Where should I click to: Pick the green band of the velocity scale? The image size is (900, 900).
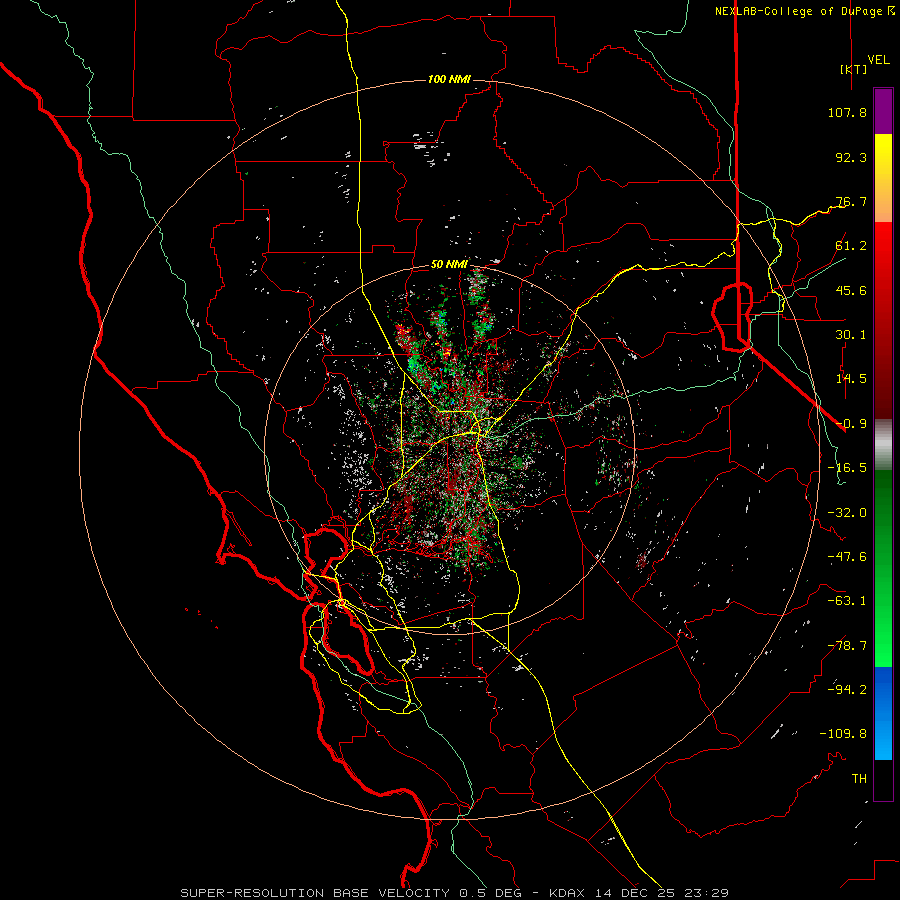[x=883, y=568]
